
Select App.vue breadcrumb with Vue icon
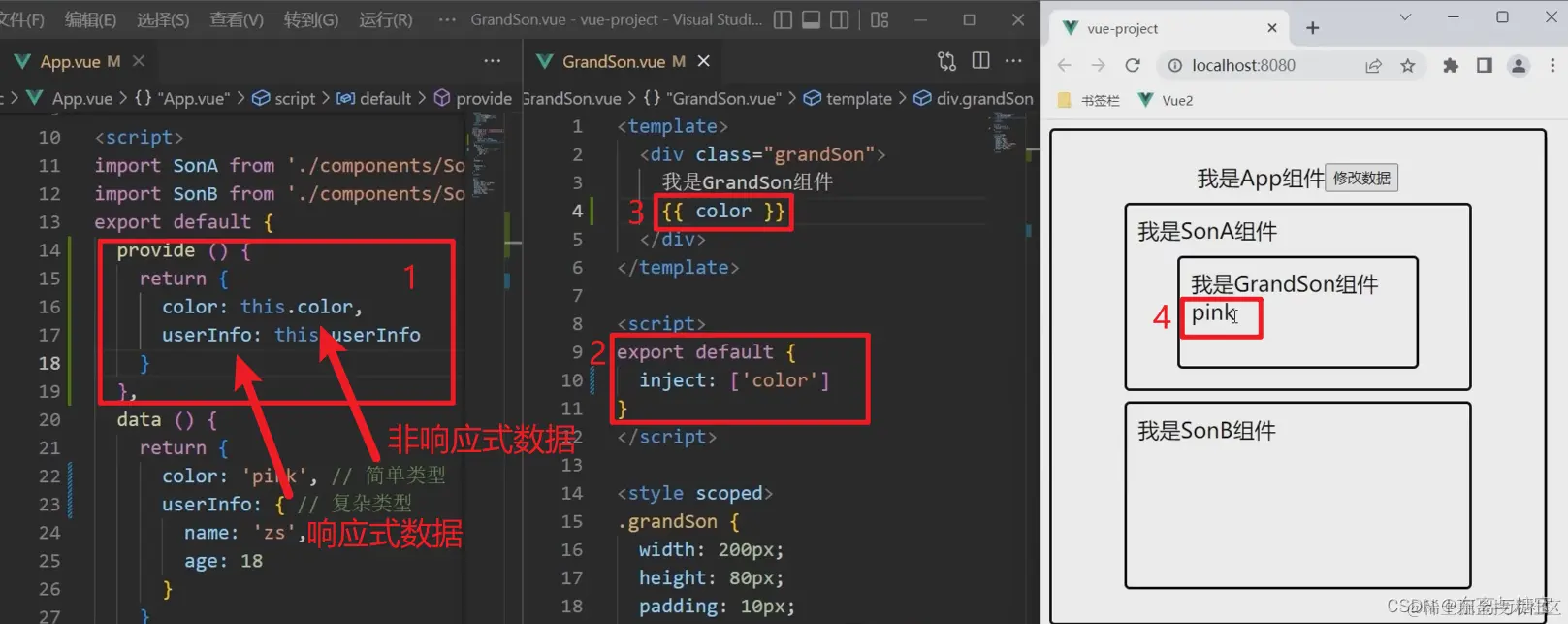click(70, 98)
